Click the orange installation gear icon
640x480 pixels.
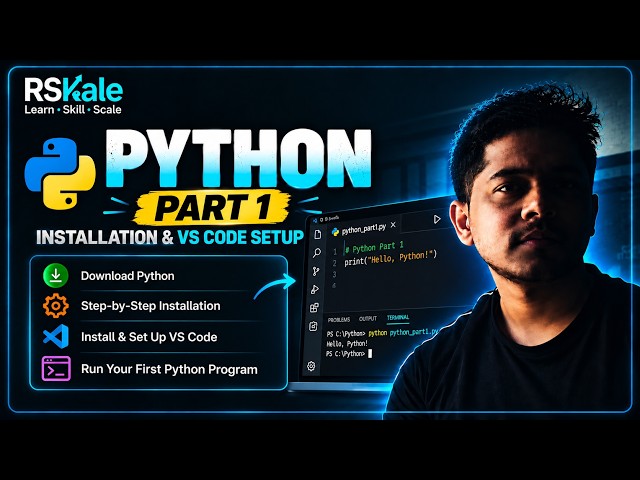pos(56,306)
